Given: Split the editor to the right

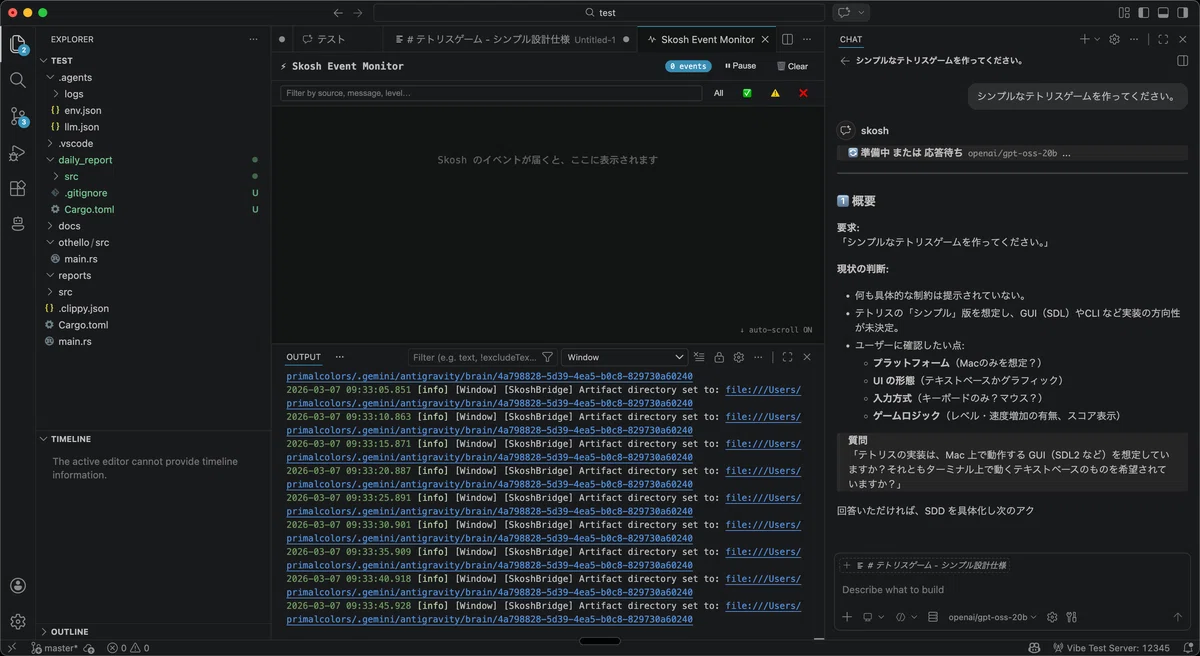Looking at the screenshot, I should [787, 40].
